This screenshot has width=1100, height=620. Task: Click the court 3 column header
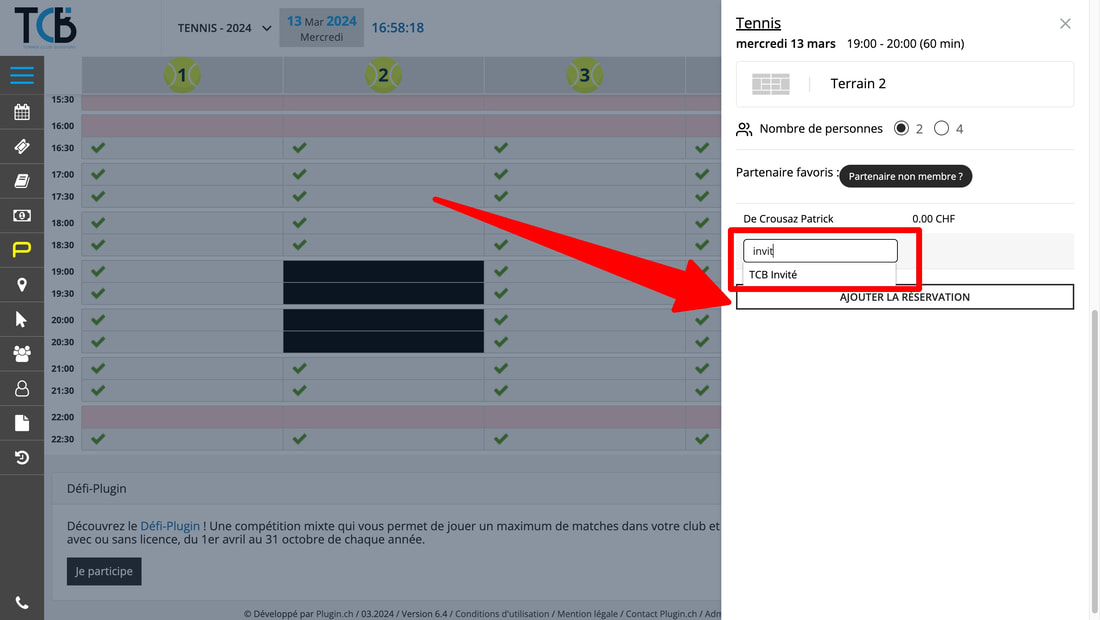tap(584, 75)
